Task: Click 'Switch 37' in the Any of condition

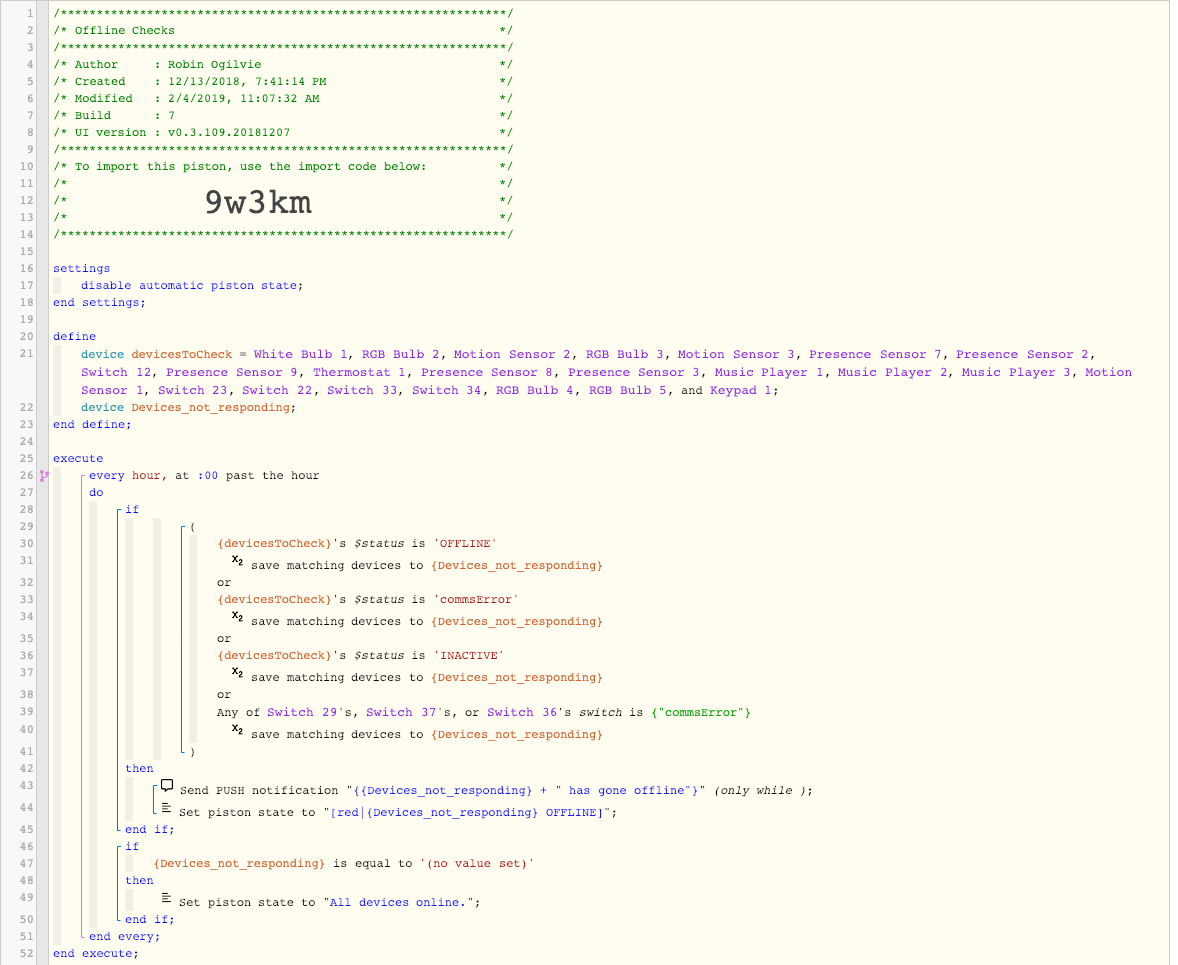Action: click(401, 712)
